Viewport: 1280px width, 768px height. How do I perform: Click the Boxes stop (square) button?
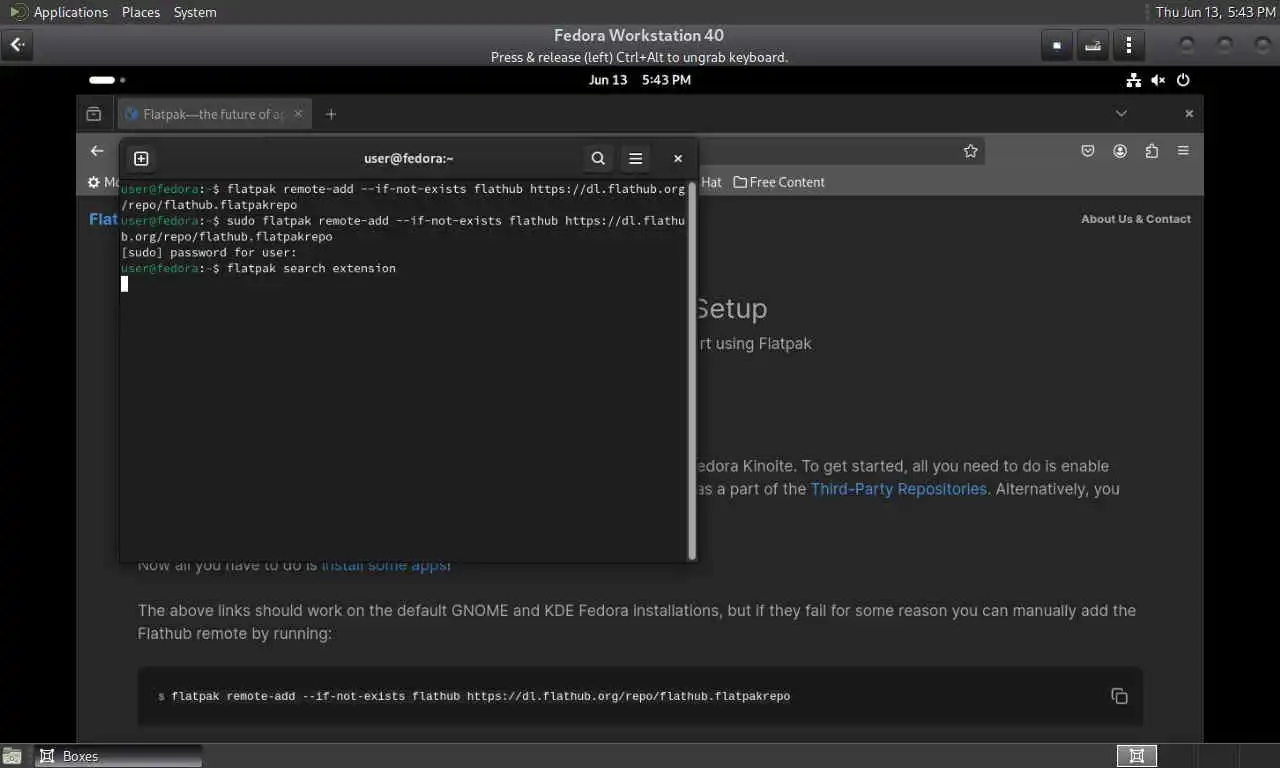point(1057,45)
